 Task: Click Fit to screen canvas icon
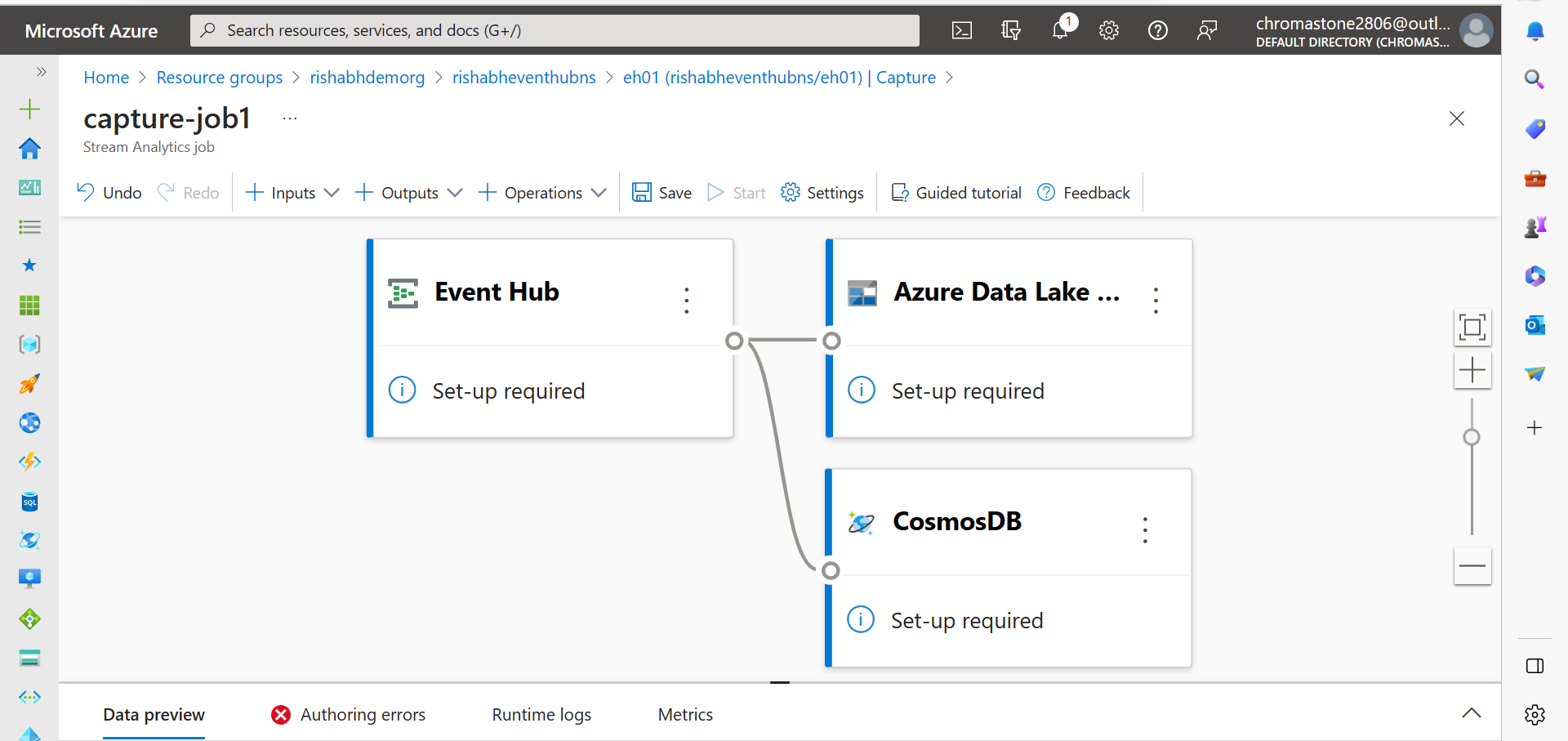coord(1472,328)
